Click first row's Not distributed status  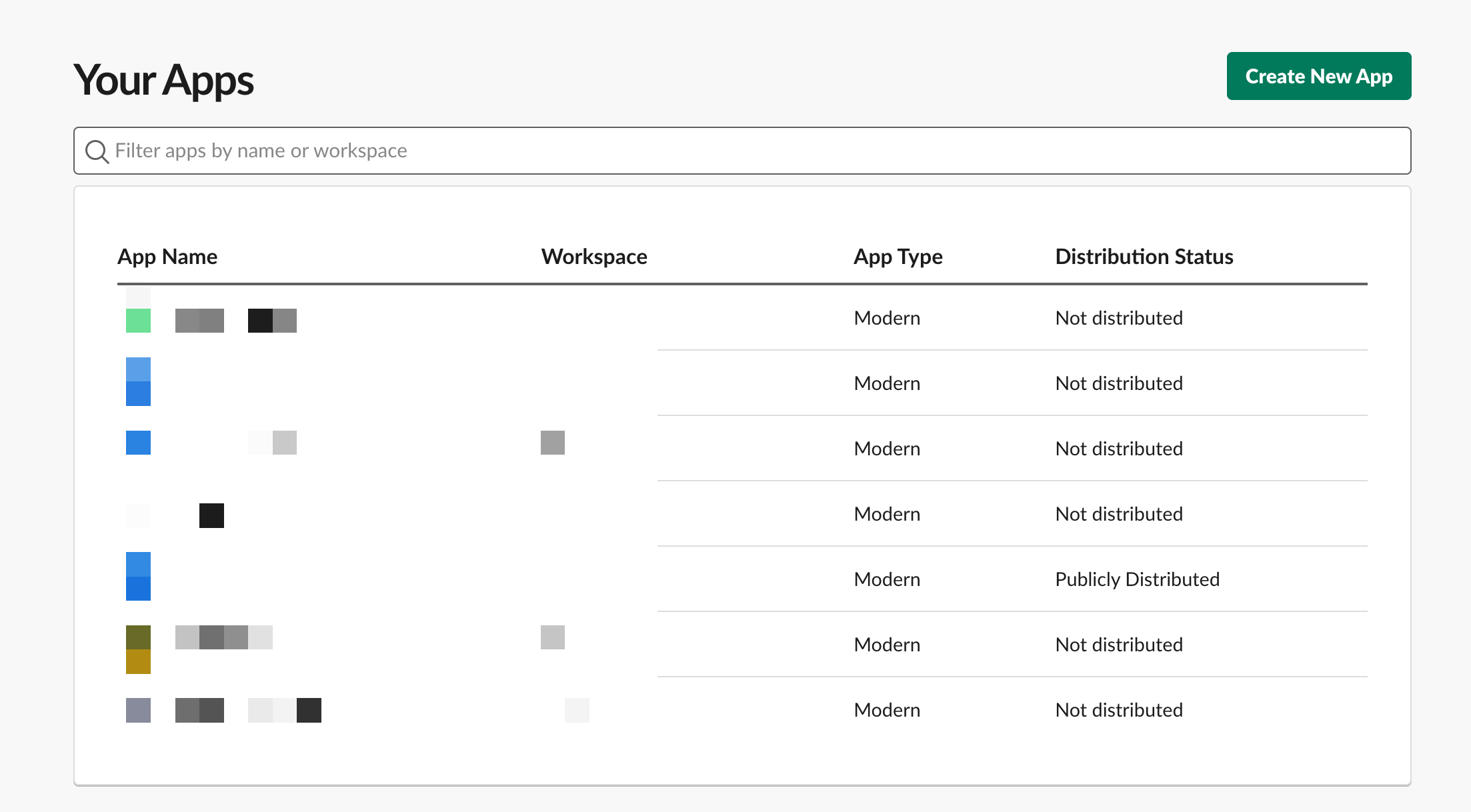coord(1118,318)
